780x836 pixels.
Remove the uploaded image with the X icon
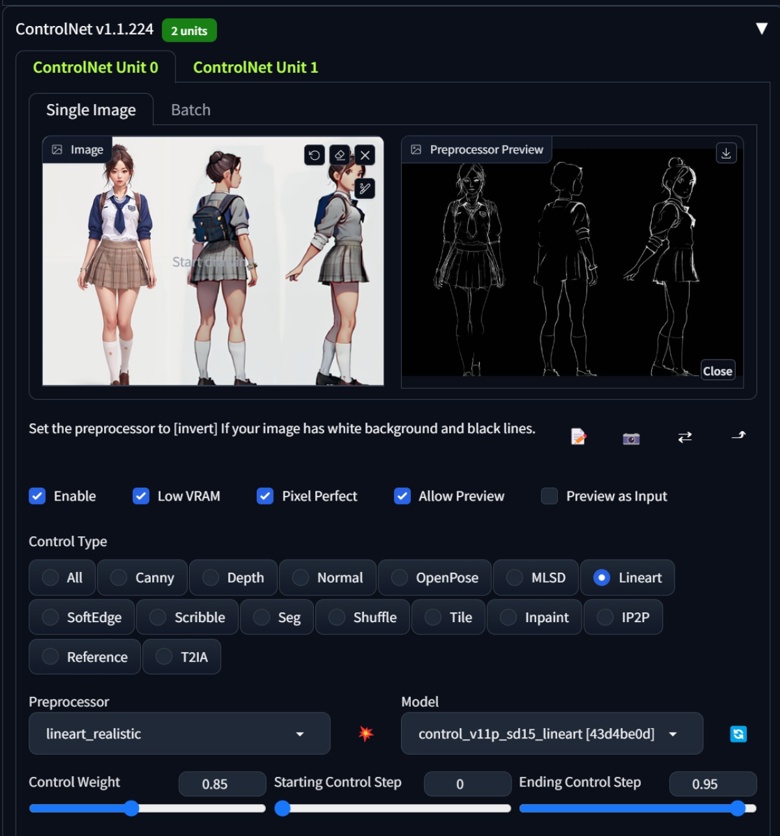[x=365, y=155]
